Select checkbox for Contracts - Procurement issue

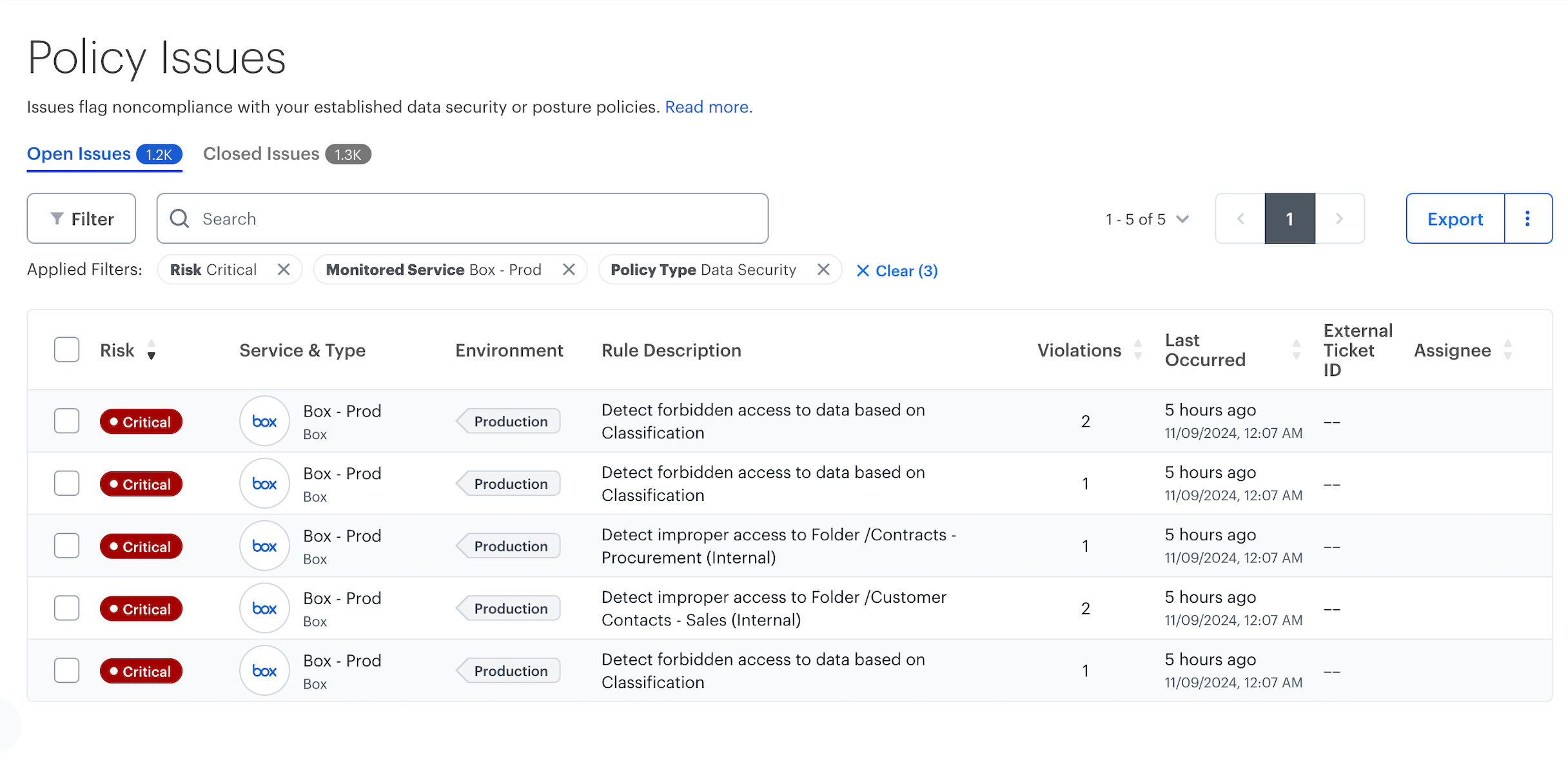(x=66, y=546)
